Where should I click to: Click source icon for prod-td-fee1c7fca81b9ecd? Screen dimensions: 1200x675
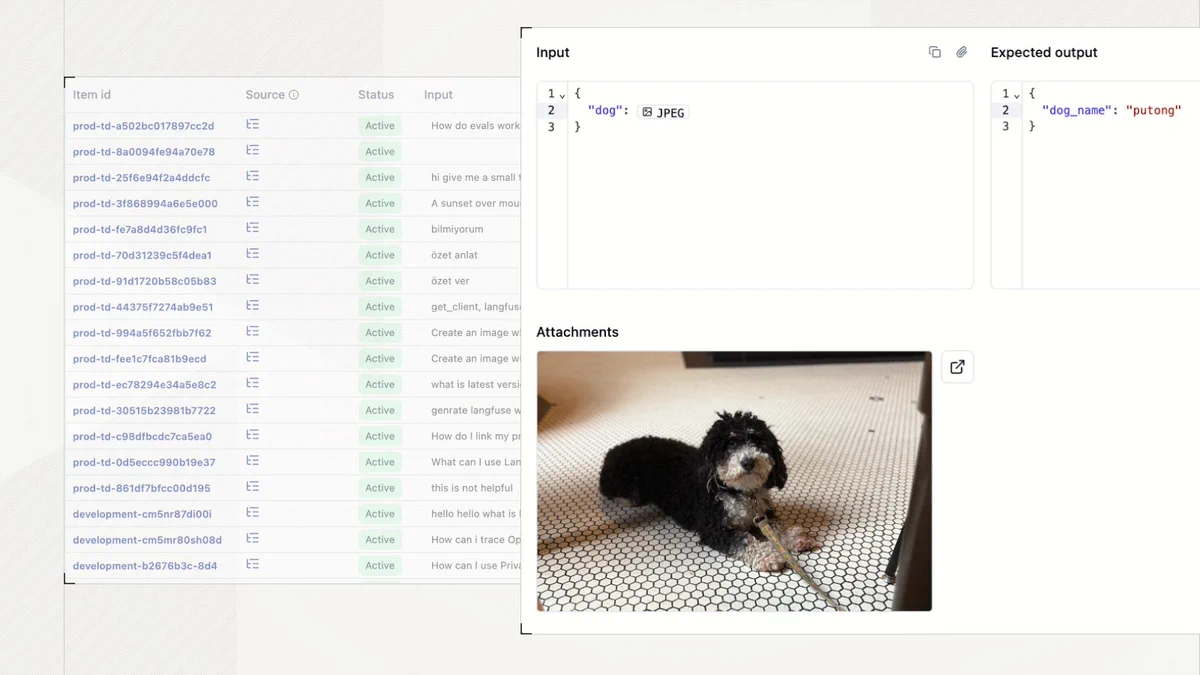tap(253, 358)
